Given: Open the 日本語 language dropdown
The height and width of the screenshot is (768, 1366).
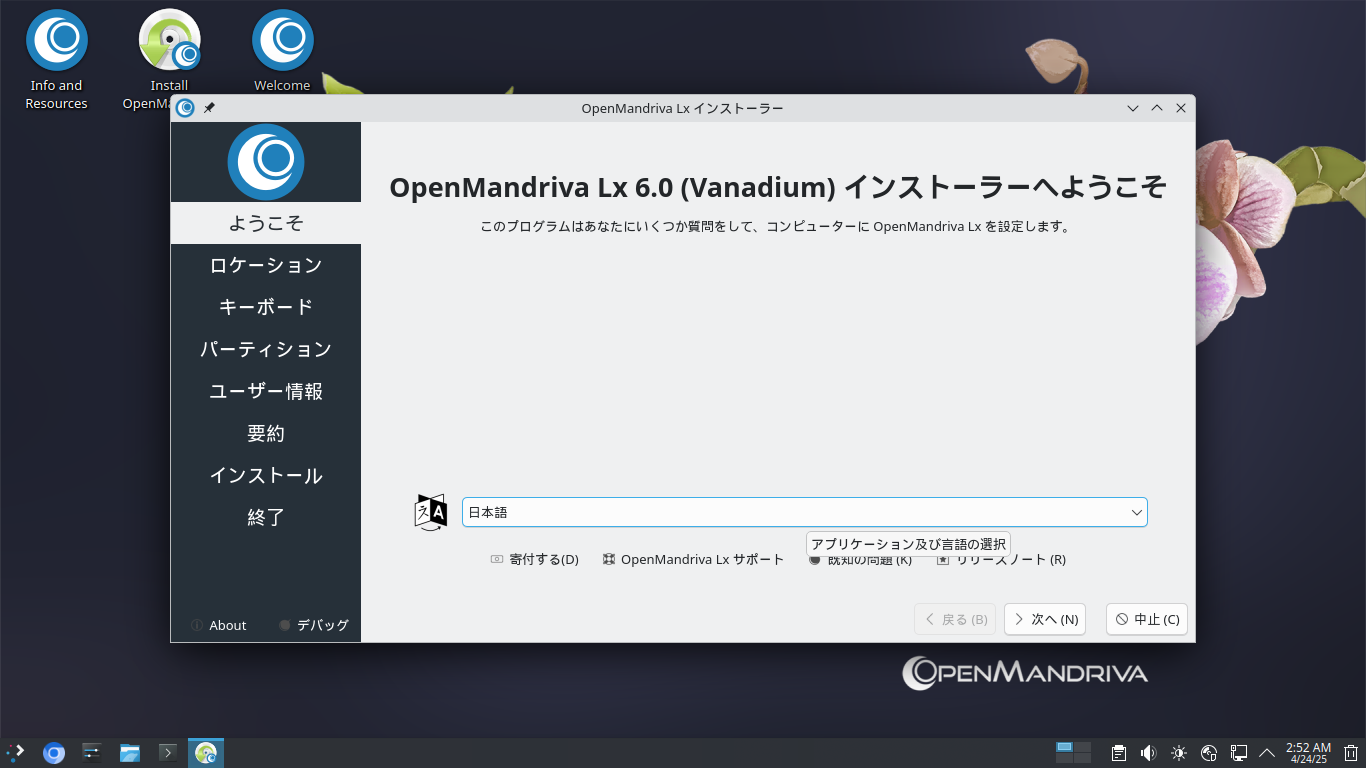Looking at the screenshot, I should click(805, 512).
